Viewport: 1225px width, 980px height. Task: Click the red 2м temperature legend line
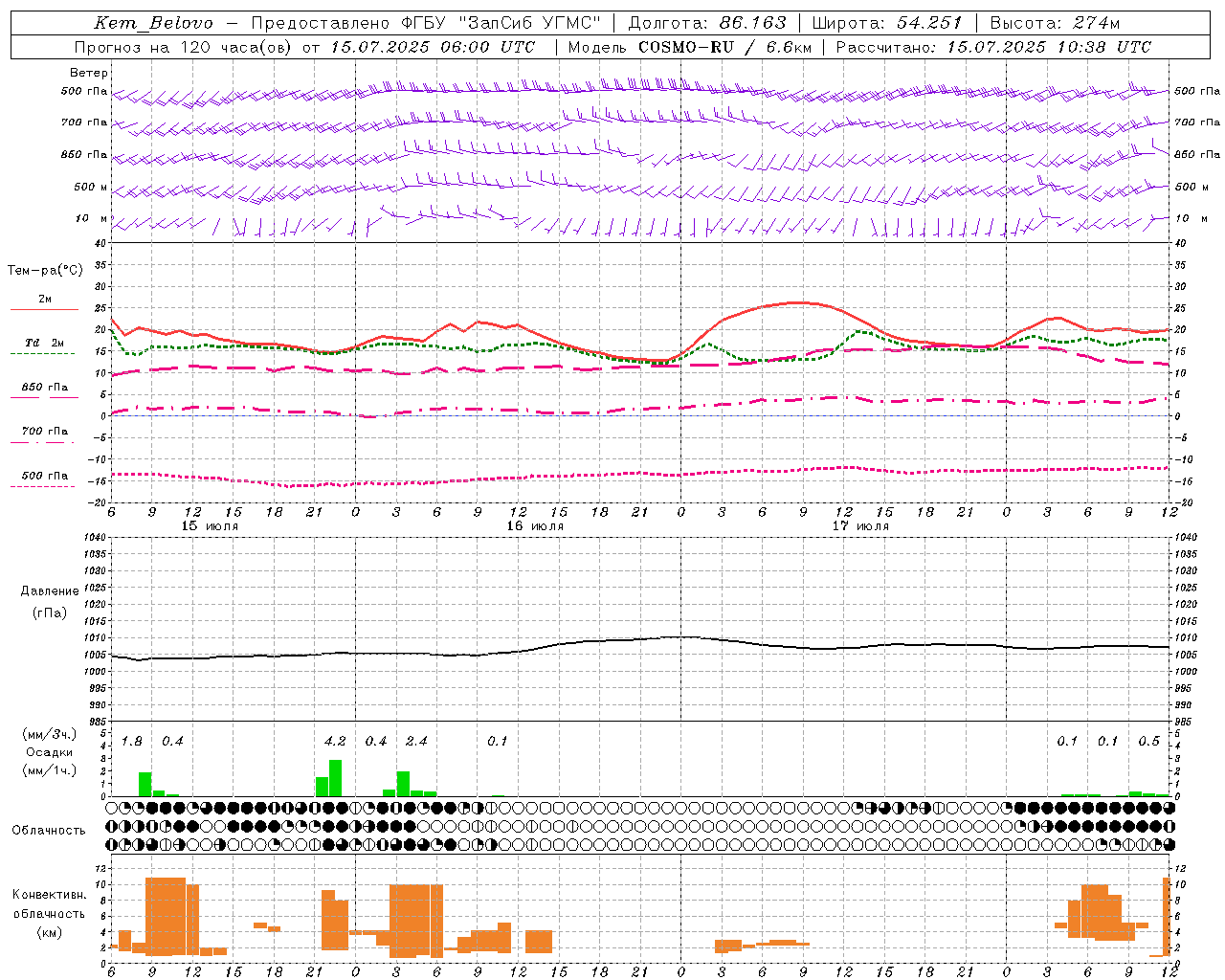coord(44,309)
